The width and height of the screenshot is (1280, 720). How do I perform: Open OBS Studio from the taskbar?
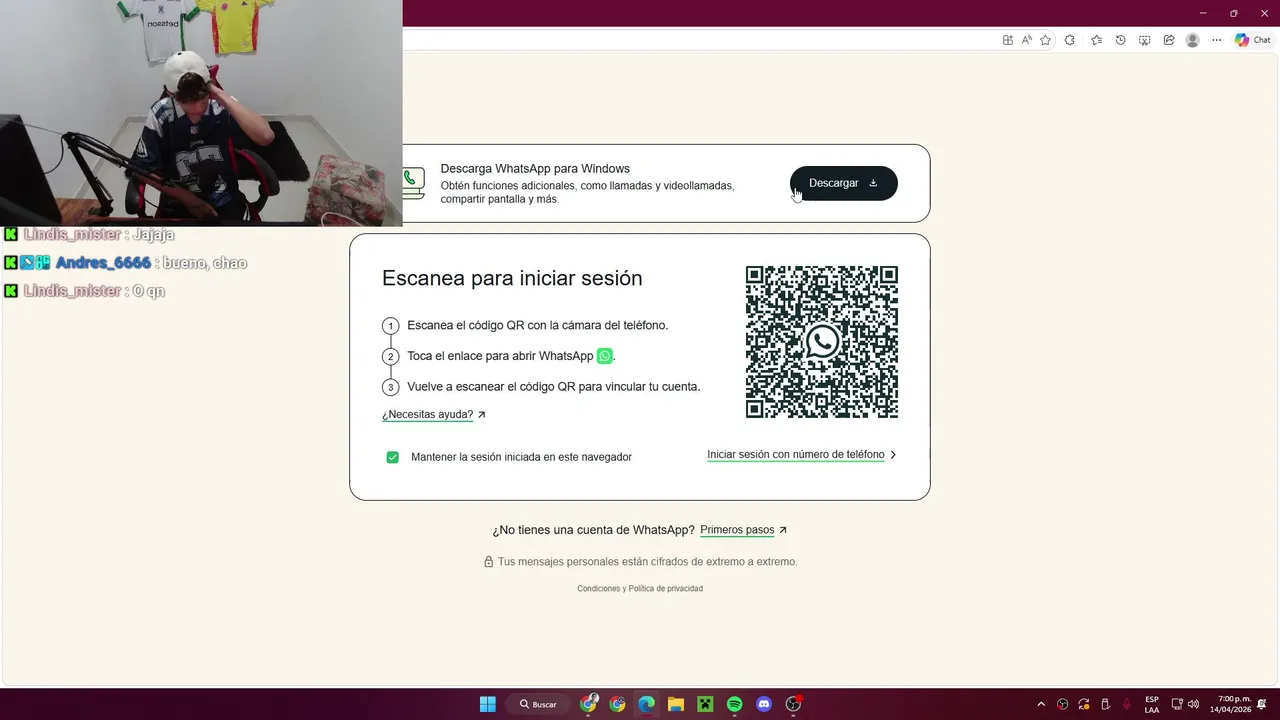tap(794, 704)
